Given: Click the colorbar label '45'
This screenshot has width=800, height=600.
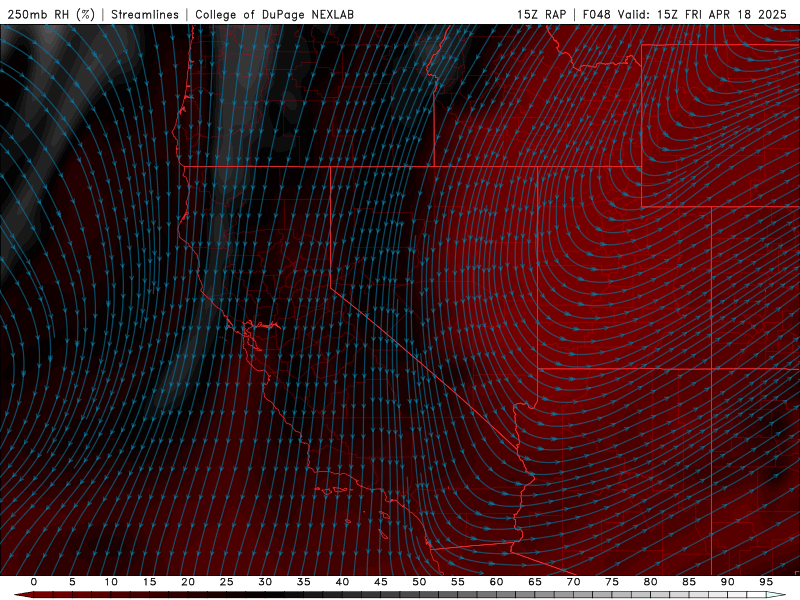Looking at the screenshot, I should pyautogui.click(x=381, y=582).
